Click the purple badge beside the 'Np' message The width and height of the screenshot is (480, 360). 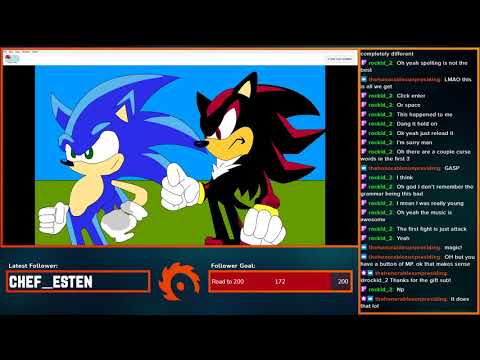tap(364, 289)
